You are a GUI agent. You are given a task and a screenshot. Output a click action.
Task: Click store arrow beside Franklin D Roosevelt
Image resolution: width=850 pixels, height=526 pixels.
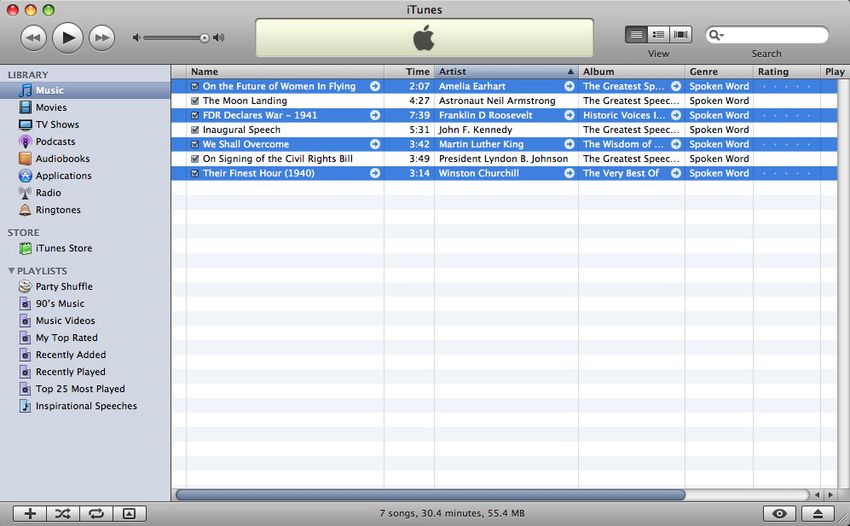coord(569,116)
